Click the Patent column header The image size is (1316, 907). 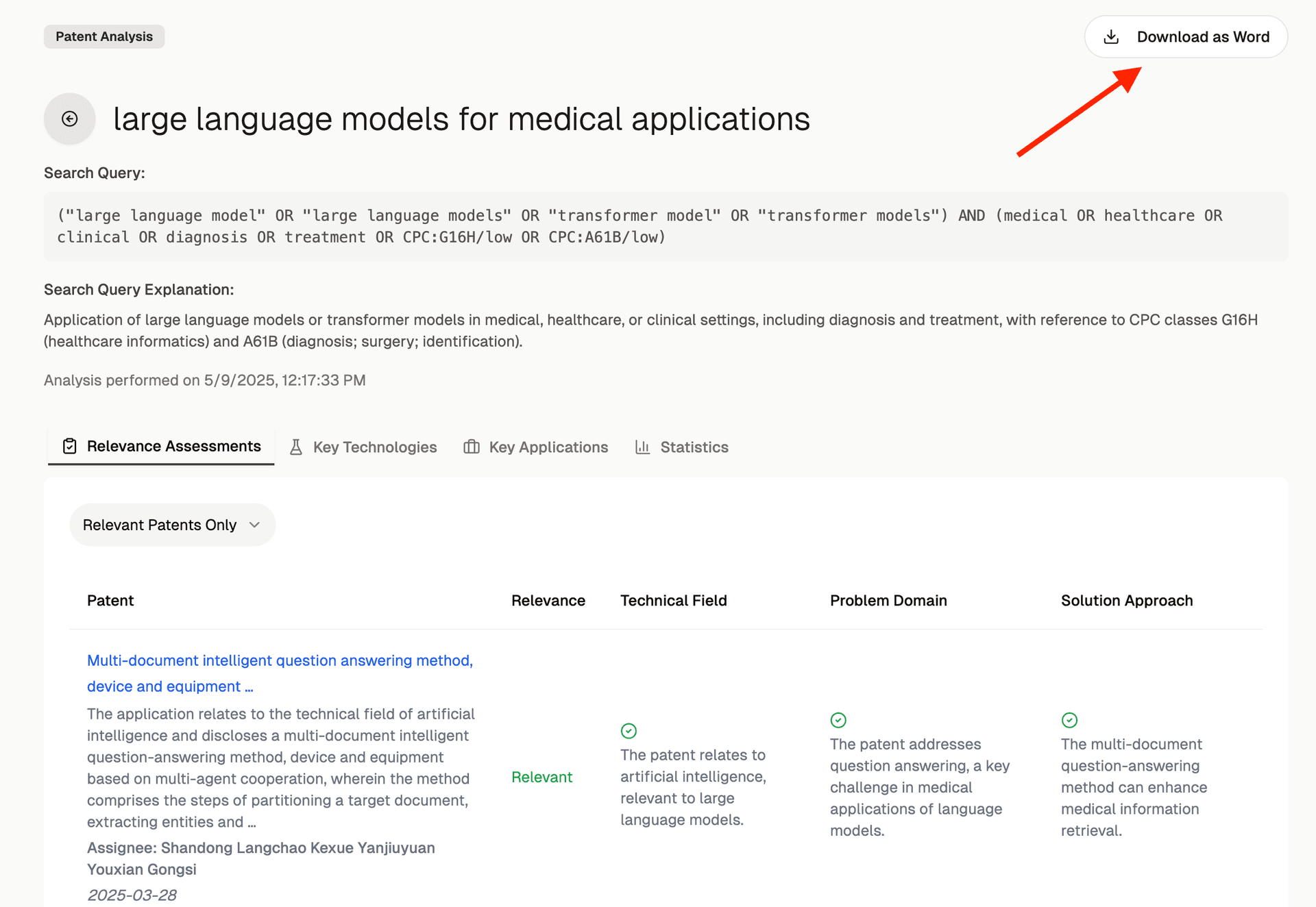(x=110, y=600)
